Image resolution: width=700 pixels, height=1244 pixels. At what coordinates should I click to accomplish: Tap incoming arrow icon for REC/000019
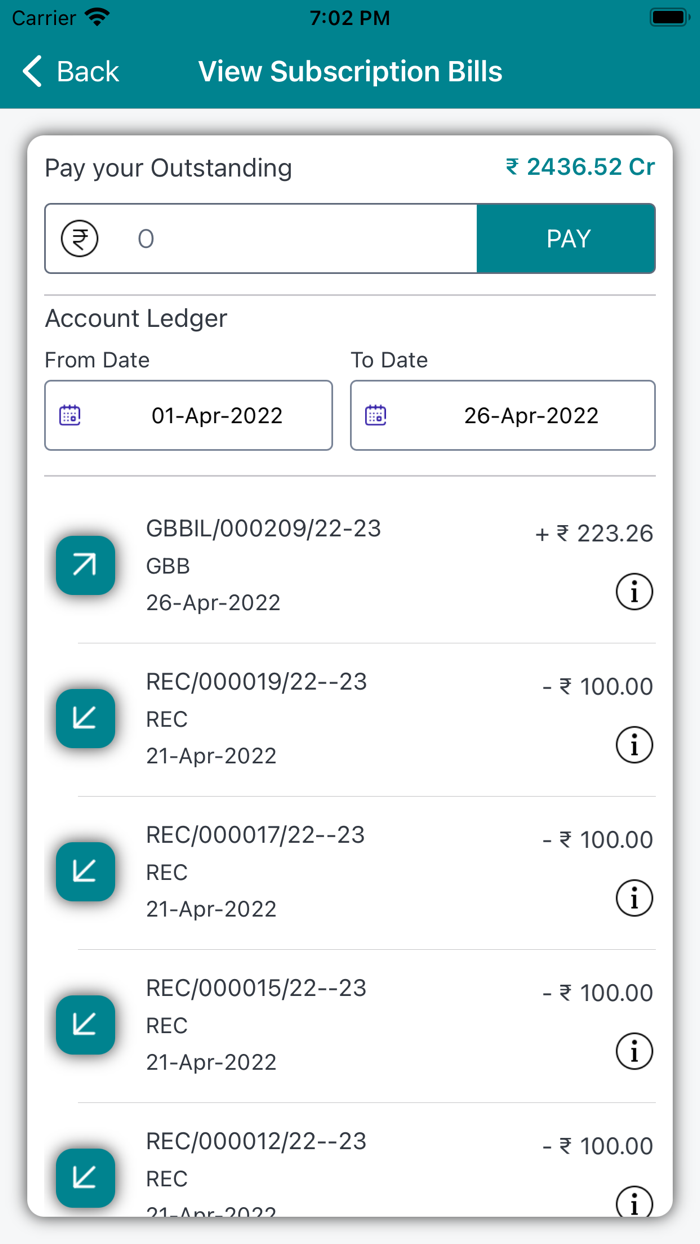click(x=85, y=719)
